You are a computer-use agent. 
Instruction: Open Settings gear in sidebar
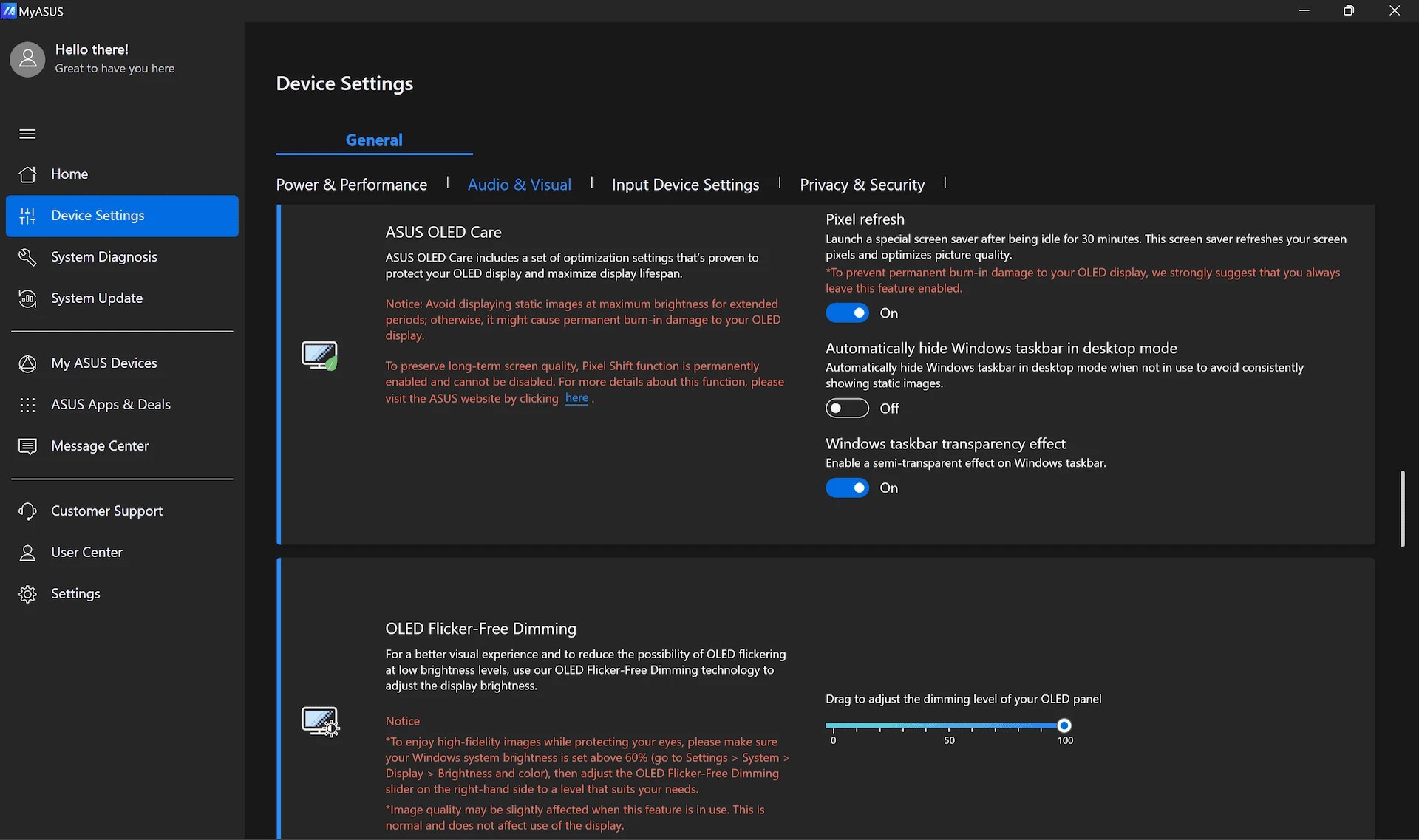[27, 594]
